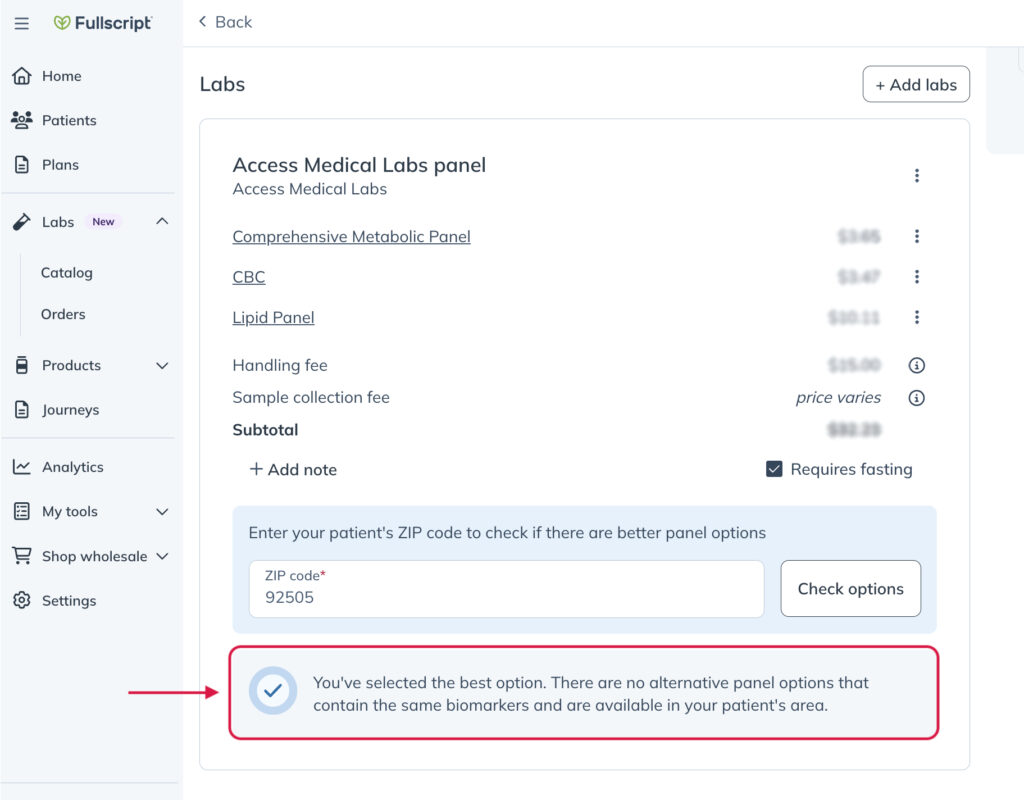Click the ZIP code prompt text above the field
Image resolution: width=1024 pixels, height=800 pixels.
(x=507, y=533)
